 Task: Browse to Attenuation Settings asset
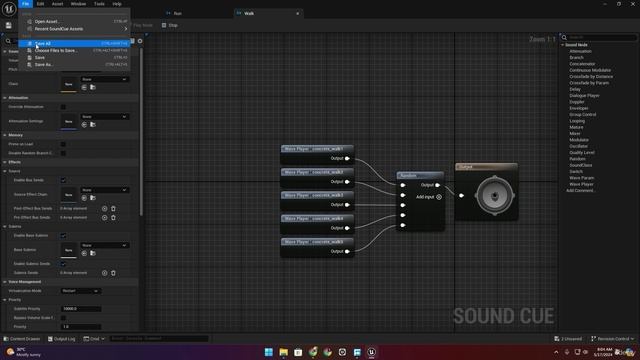click(x=93, y=124)
